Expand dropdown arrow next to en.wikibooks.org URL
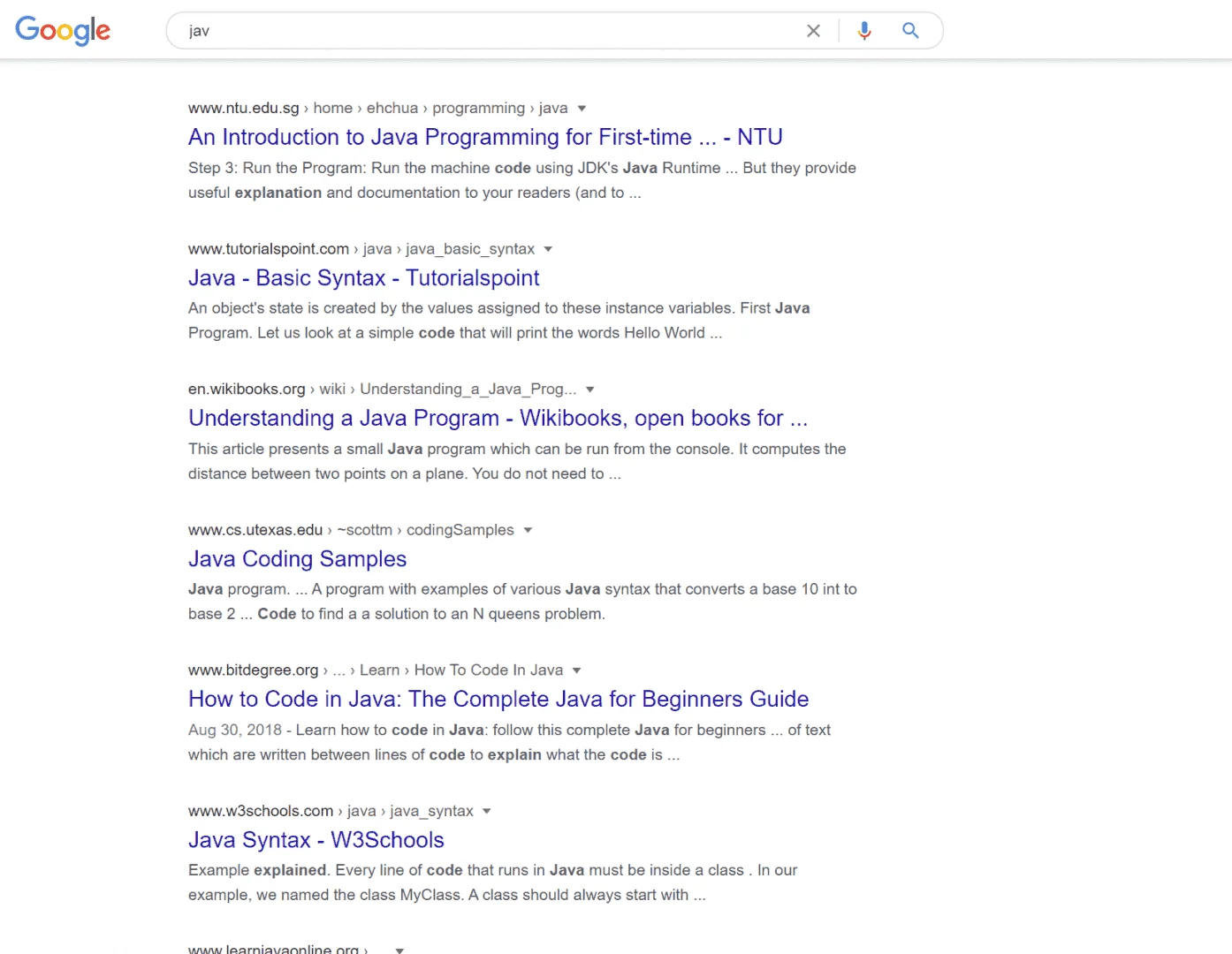The image size is (1232, 954). tap(590, 390)
